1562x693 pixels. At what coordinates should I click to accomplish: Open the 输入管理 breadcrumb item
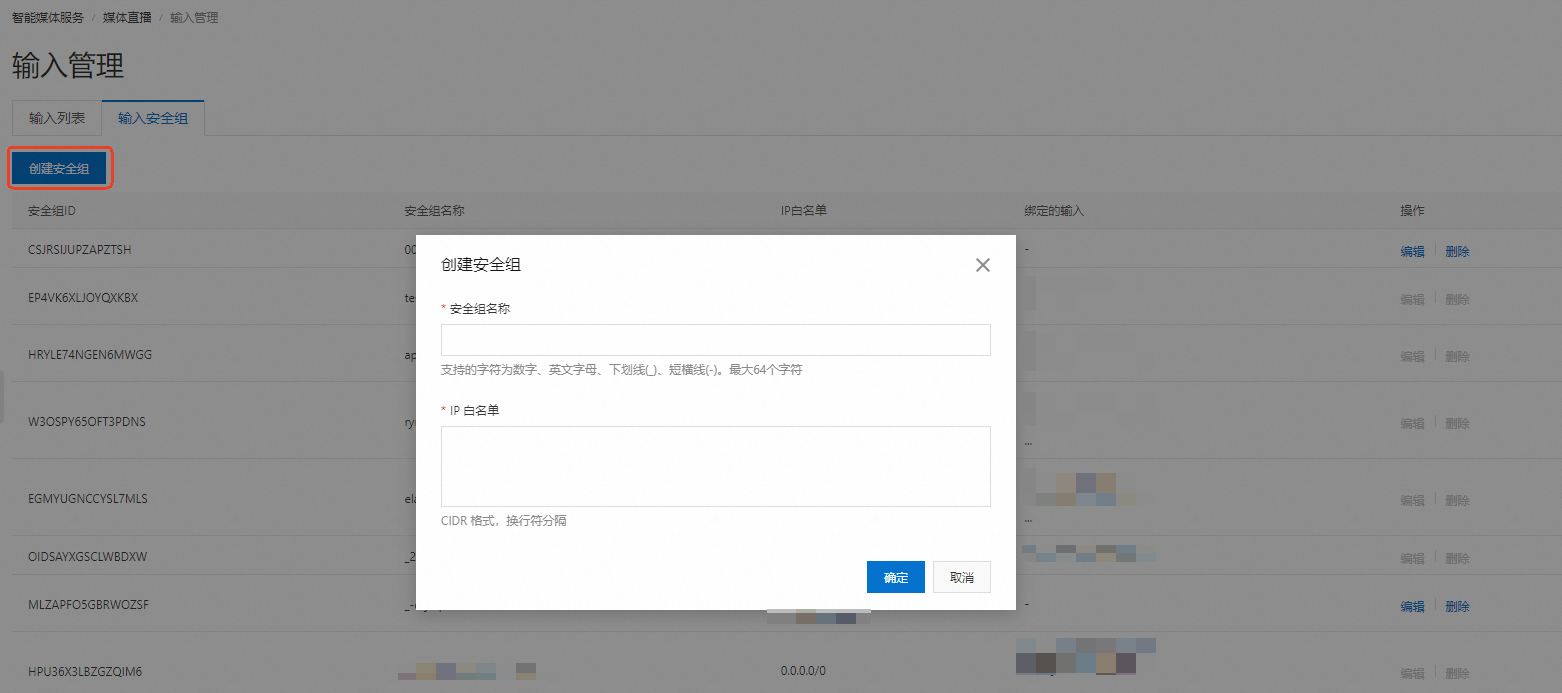point(194,18)
